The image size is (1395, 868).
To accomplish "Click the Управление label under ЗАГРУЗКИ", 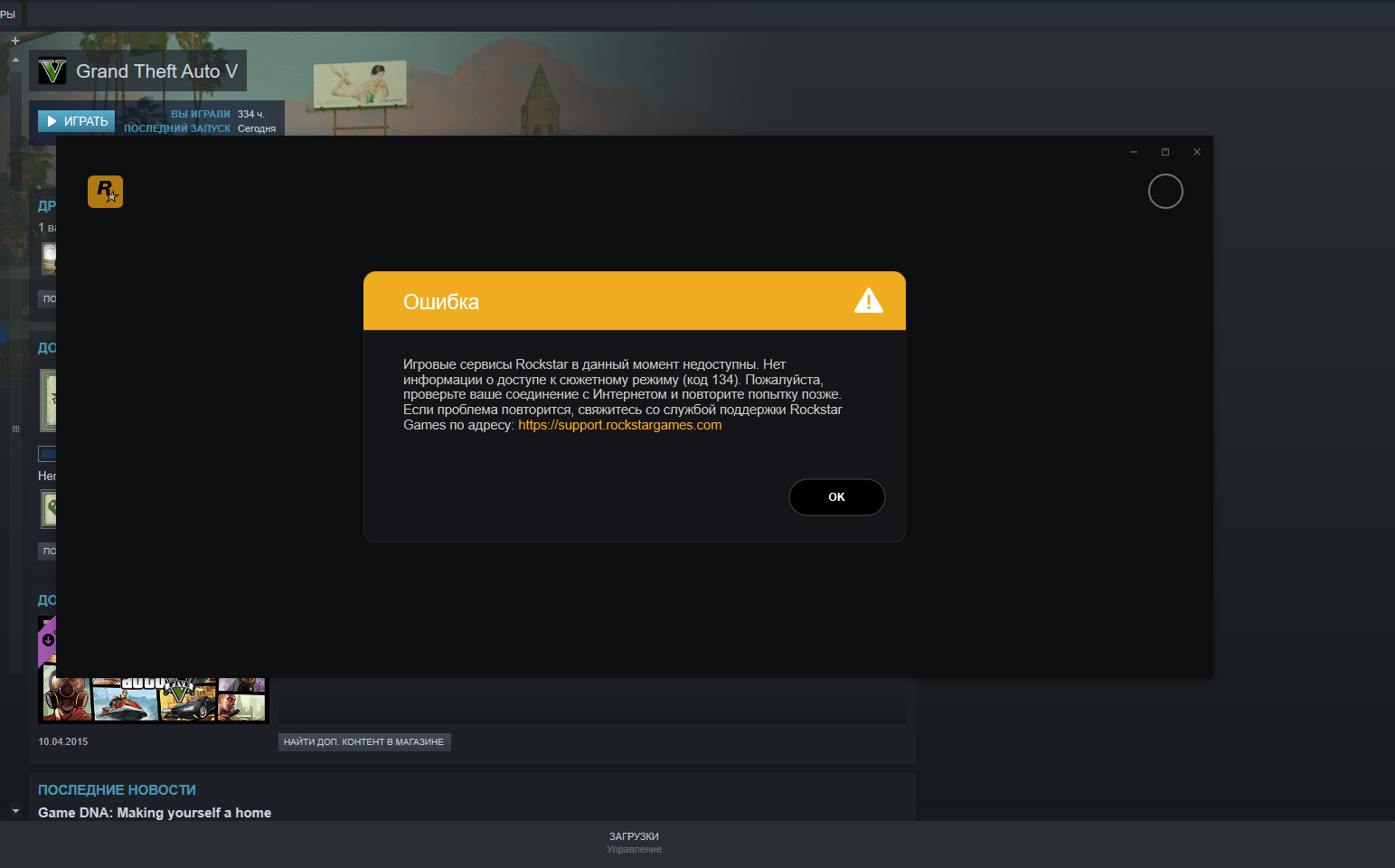I will (634, 850).
